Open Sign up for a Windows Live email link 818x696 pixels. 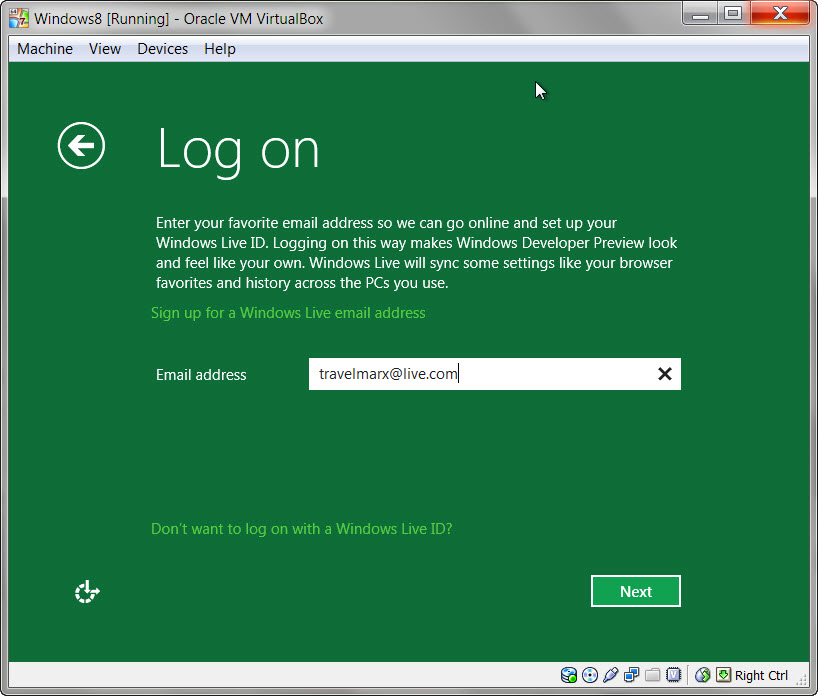288,313
